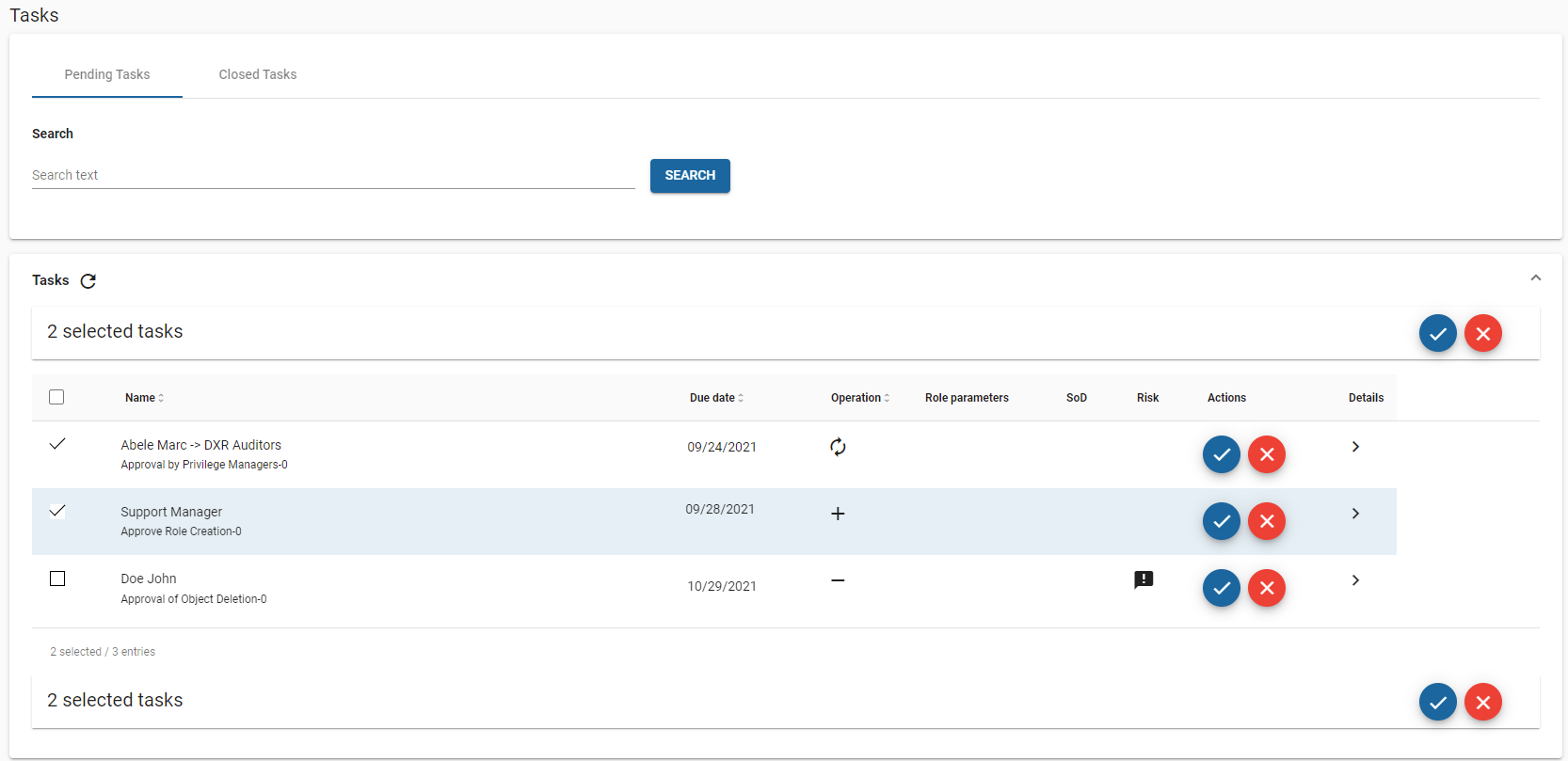This screenshot has height=761, width=1568.
Task: Focus the Search text input field
Action: (x=333, y=175)
